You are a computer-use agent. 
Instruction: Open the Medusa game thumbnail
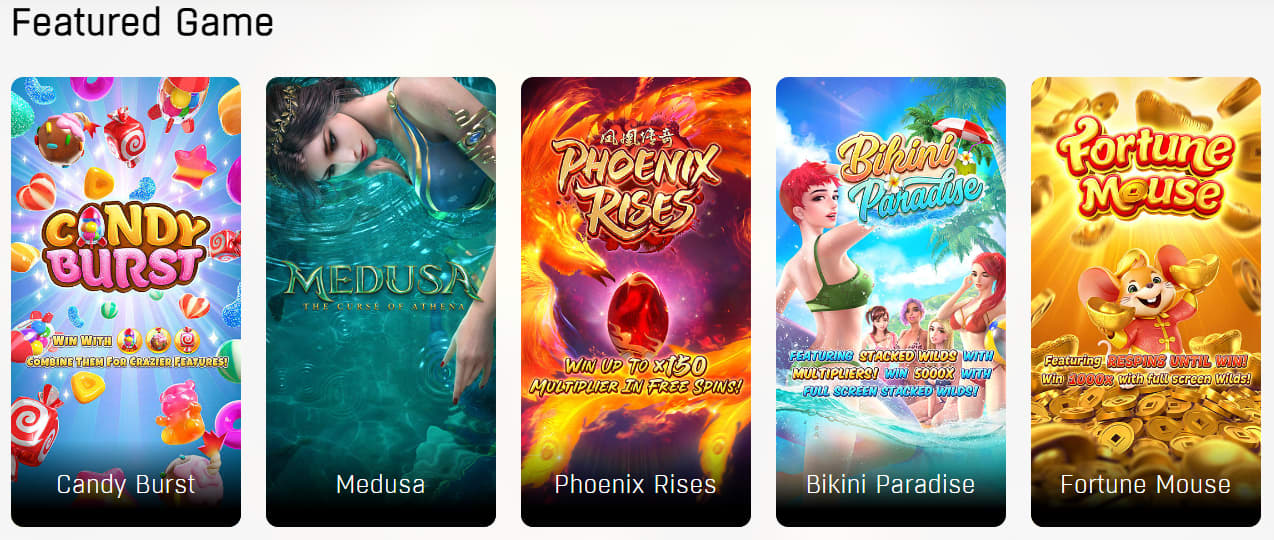pos(381,302)
